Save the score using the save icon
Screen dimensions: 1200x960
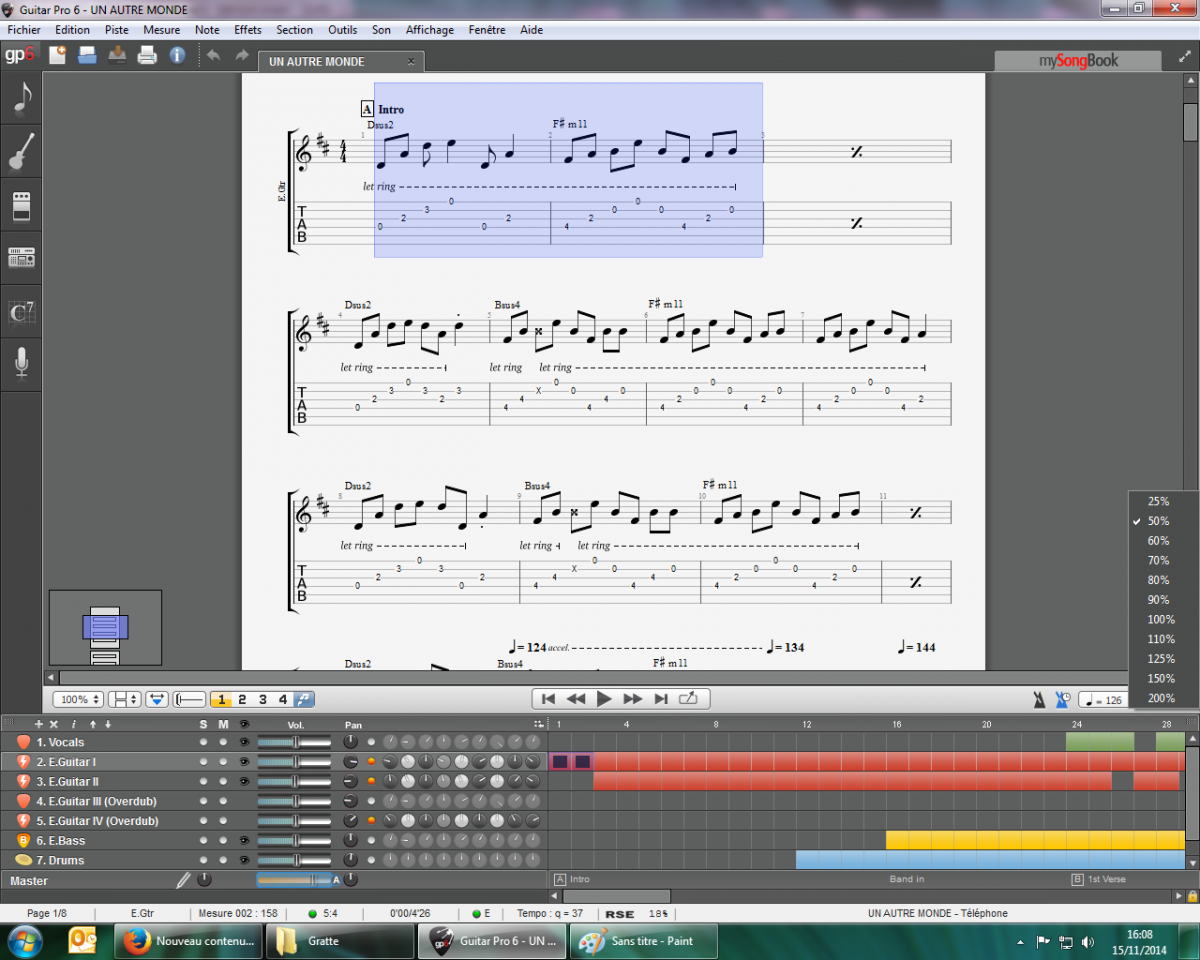(x=117, y=55)
